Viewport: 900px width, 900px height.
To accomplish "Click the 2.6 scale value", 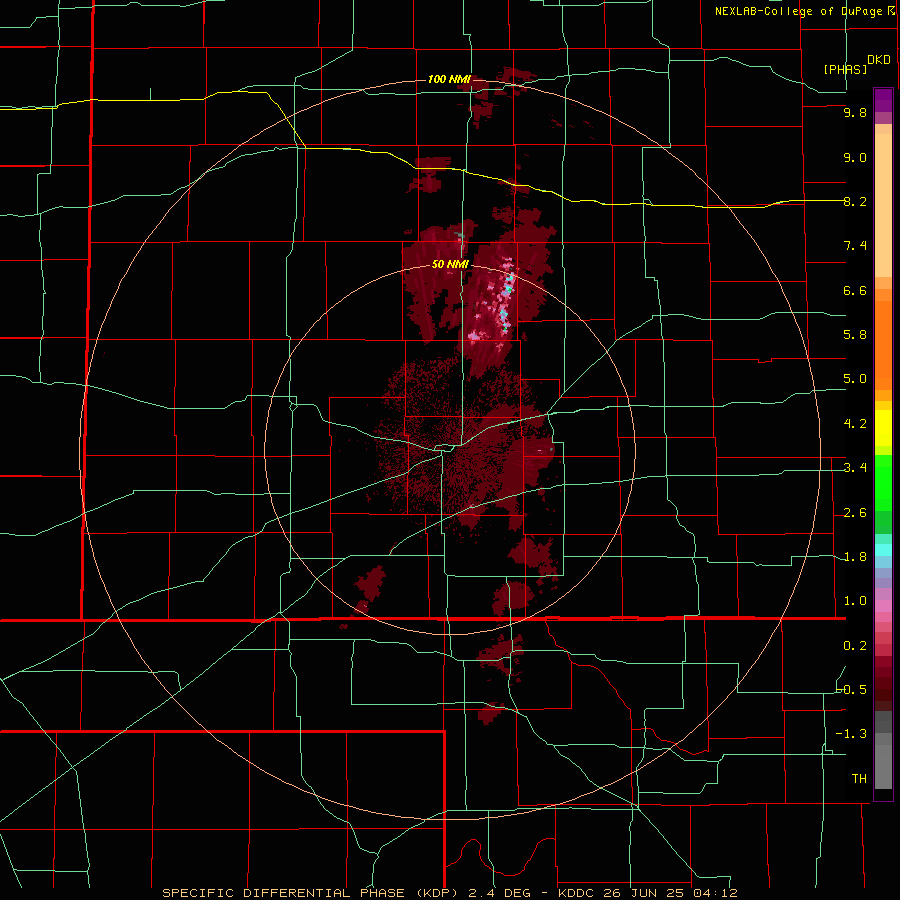I will (x=855, y=513).
